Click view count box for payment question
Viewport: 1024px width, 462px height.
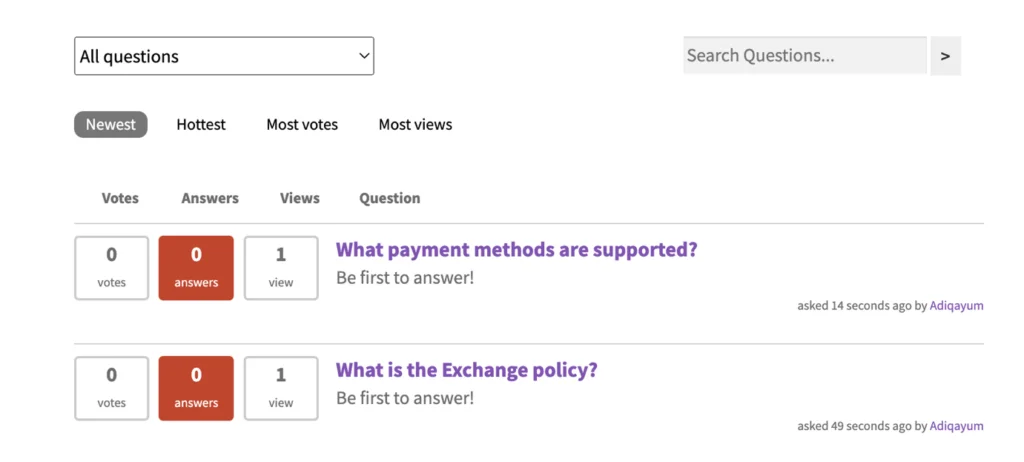(281, 268)
